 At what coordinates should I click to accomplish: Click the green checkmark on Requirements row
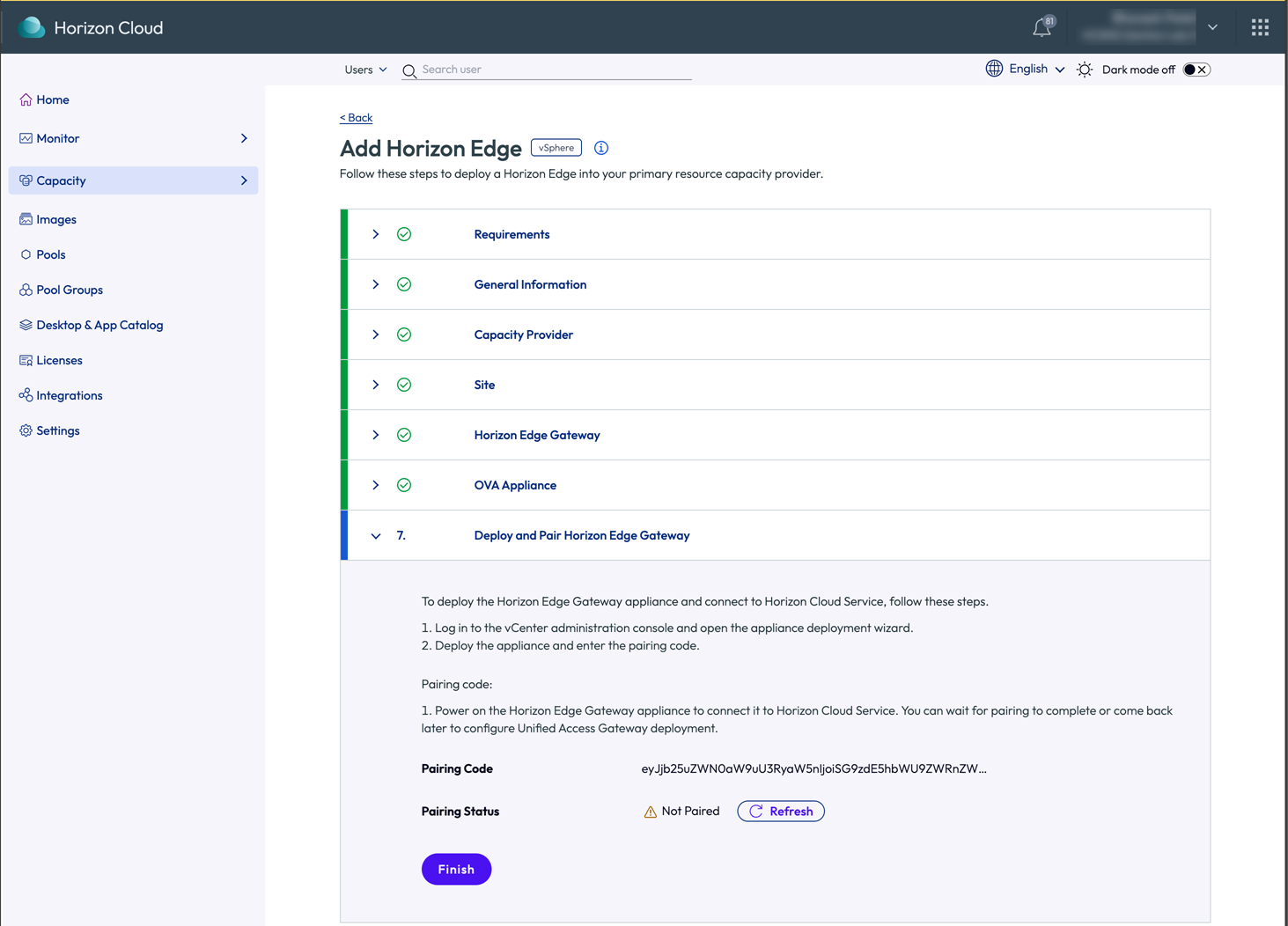404,234
